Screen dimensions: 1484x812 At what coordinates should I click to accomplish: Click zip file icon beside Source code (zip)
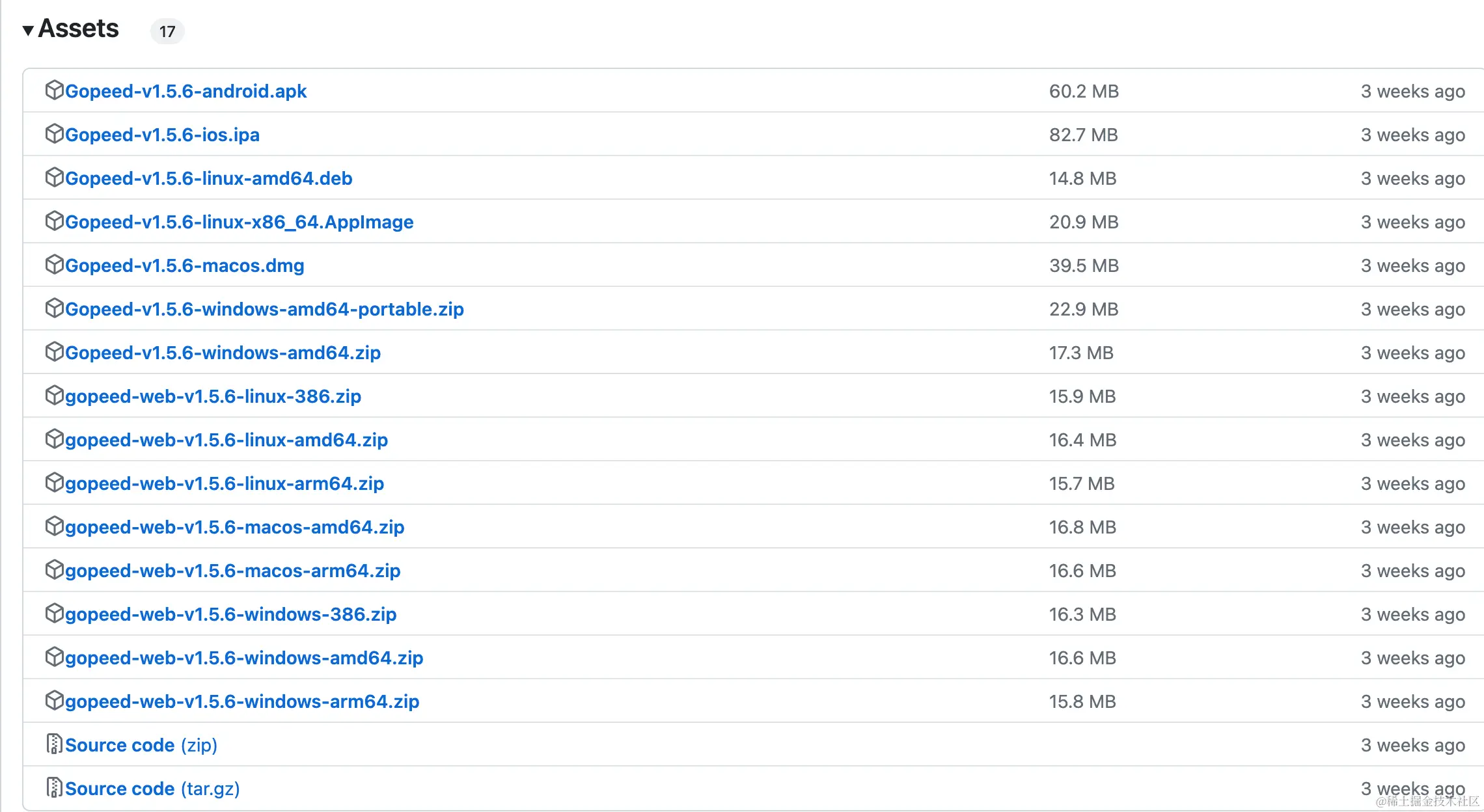[54, 744]
